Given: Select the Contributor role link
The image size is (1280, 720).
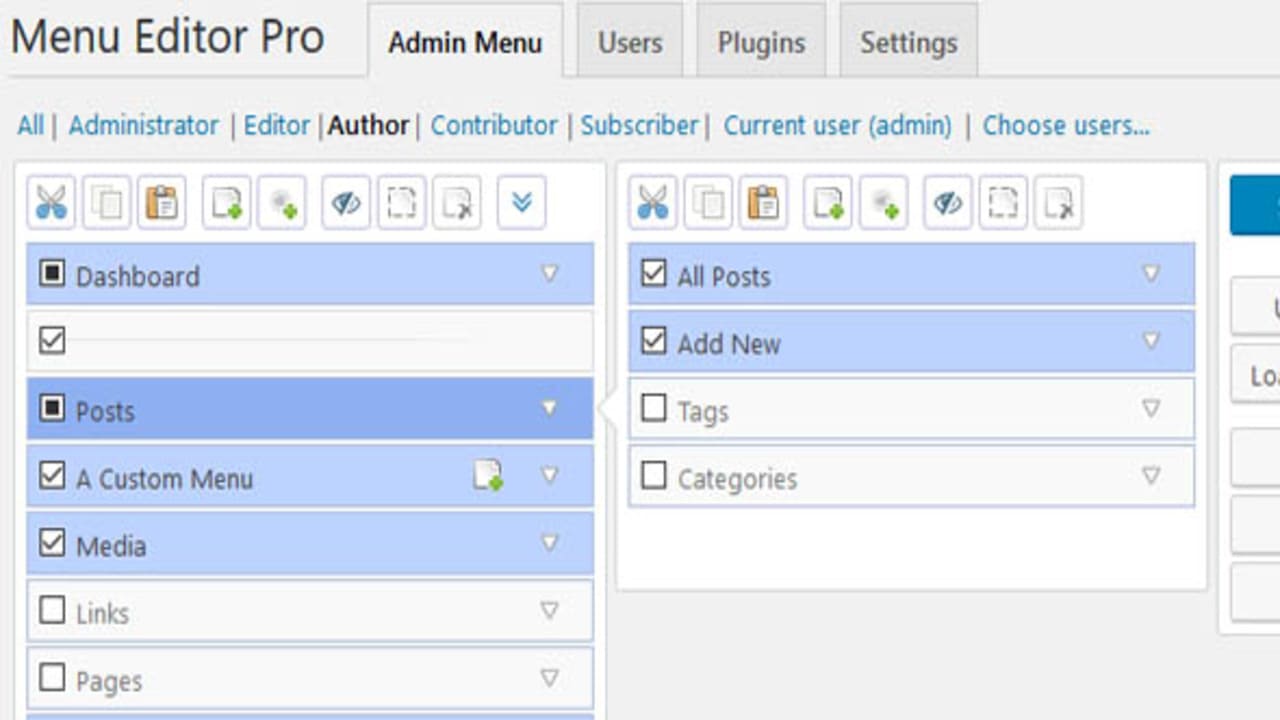Looking at the screenshot, I should [494, 126].
